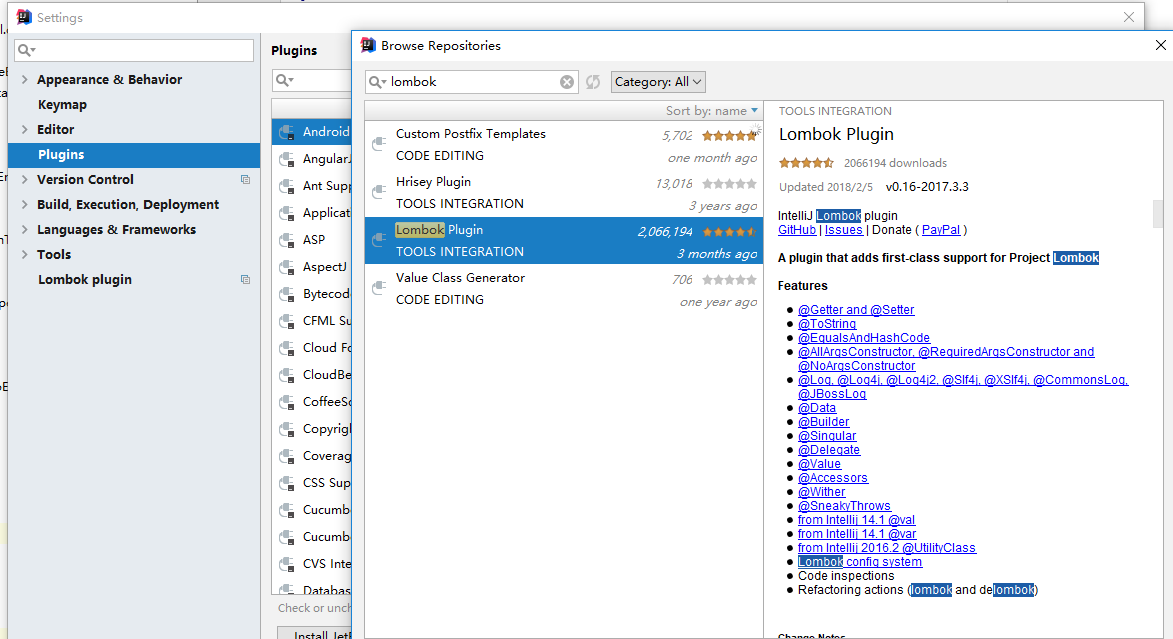Click the Settings search field

(134, 50)
